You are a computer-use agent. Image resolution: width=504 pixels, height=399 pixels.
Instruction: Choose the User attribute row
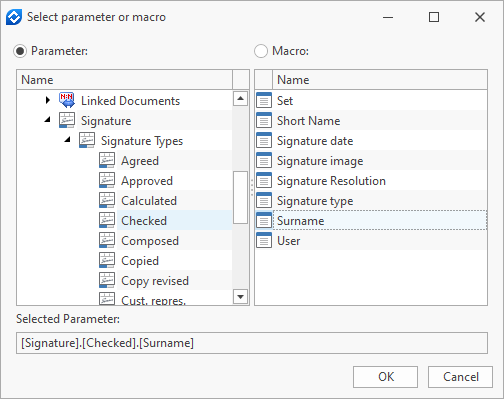point(371,240)
